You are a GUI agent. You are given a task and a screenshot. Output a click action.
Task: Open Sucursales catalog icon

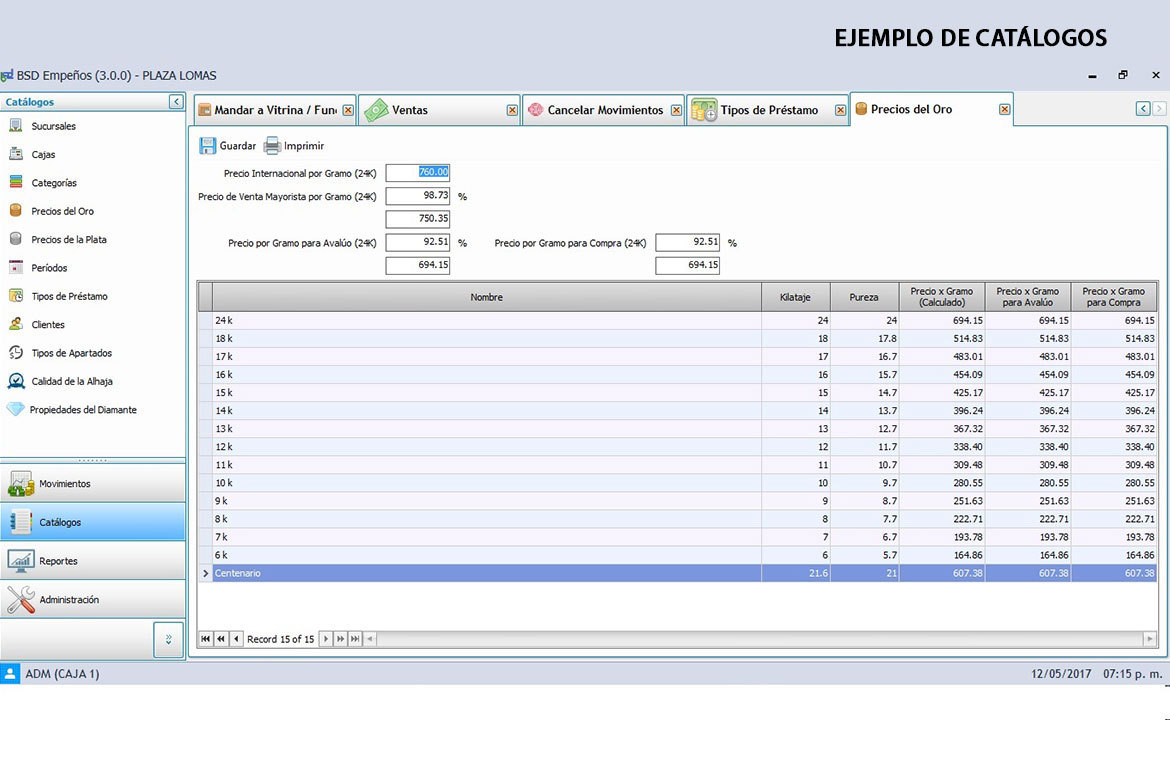[16, 125]
